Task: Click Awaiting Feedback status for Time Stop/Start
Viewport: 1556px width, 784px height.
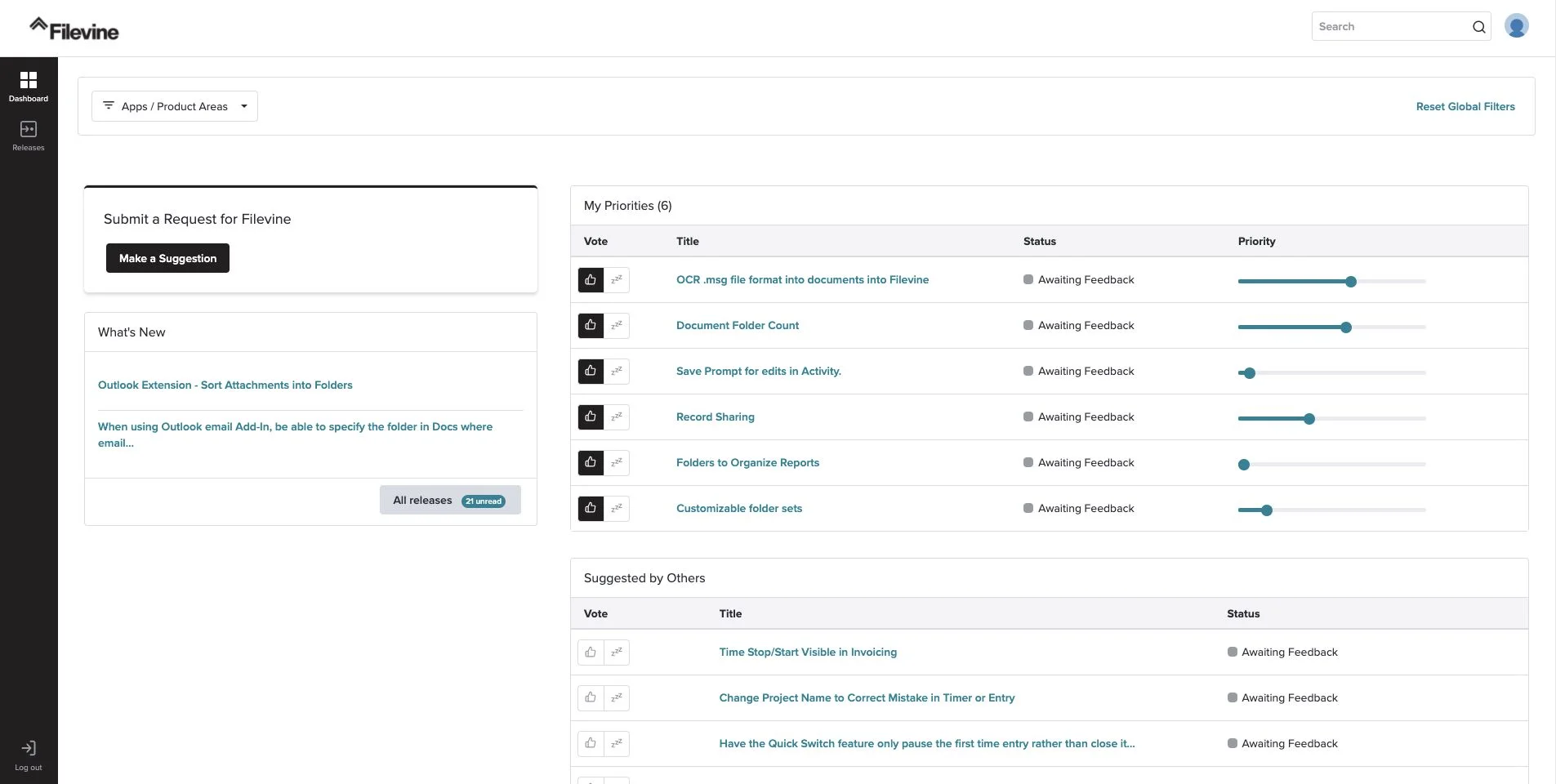Action: (x=1282, y=652)
